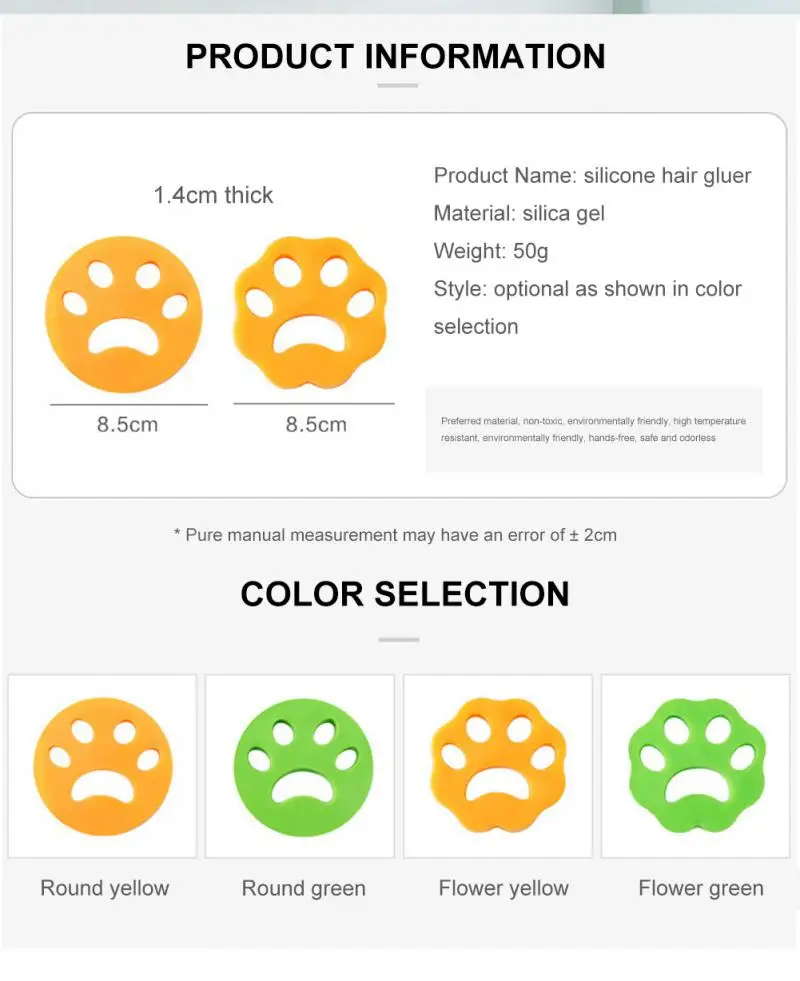Viewport: 800px width, 981px height.
Task: Click the Product Name silicone hair gluer line
Action: pos(592,176)
